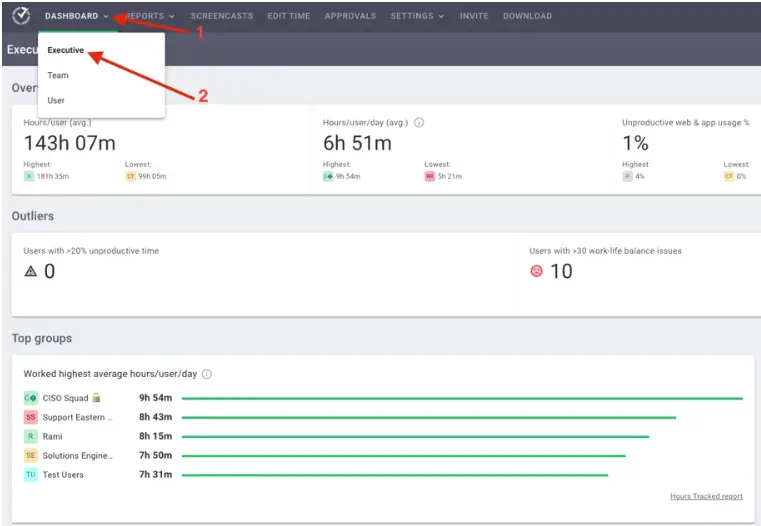Open the Edit Time page

click(x=289, y=16)
